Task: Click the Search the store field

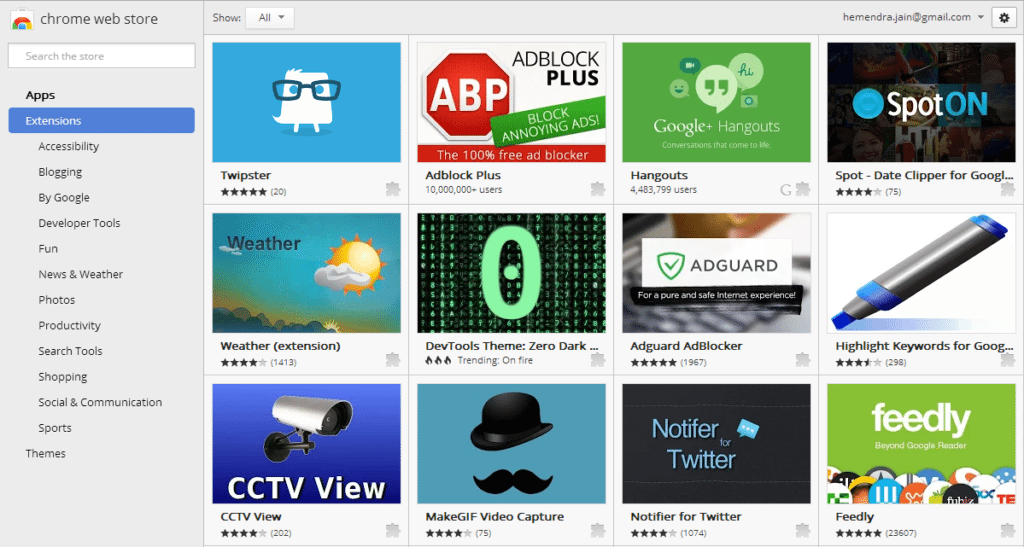Action: point(100,56)
